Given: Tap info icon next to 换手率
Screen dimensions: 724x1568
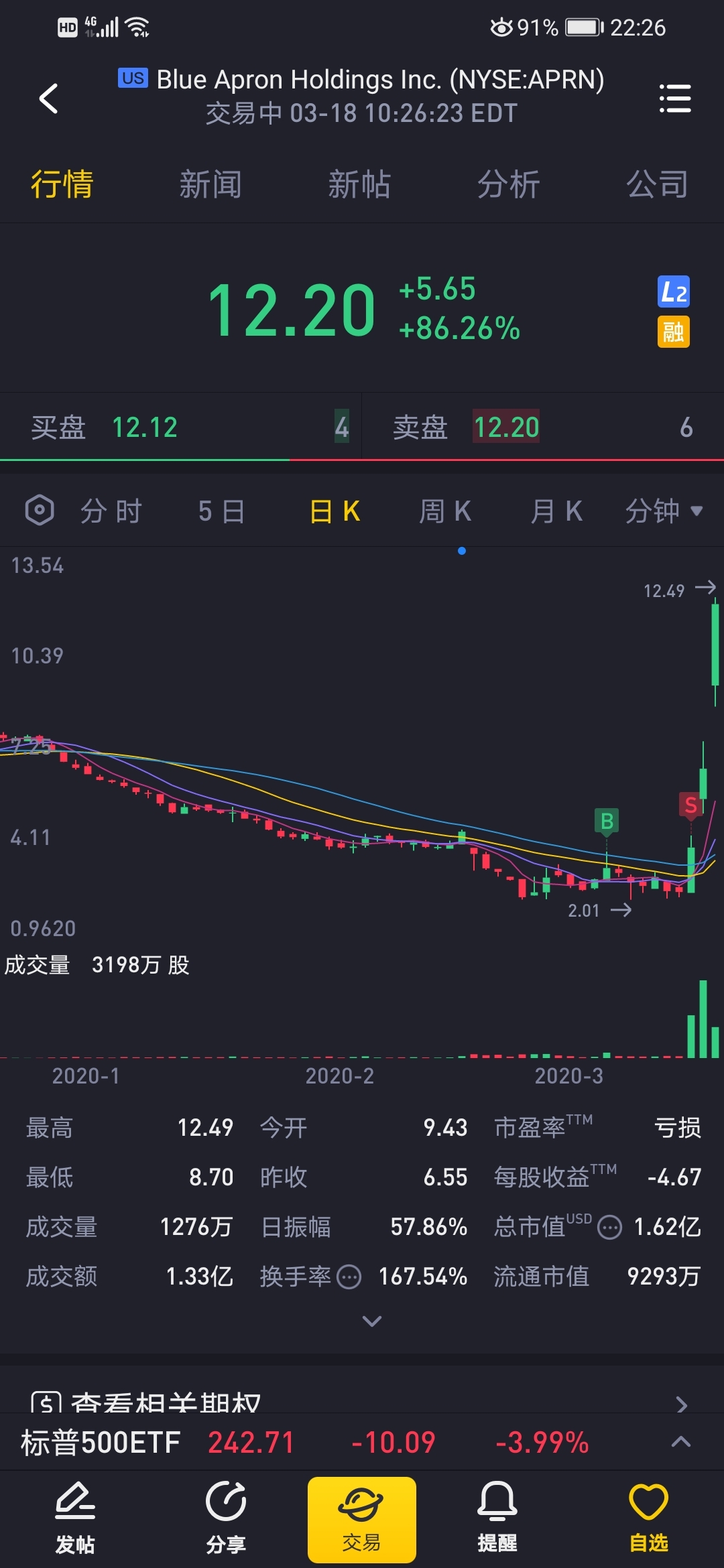Looking at the screenshot, I should point(349,1277).
